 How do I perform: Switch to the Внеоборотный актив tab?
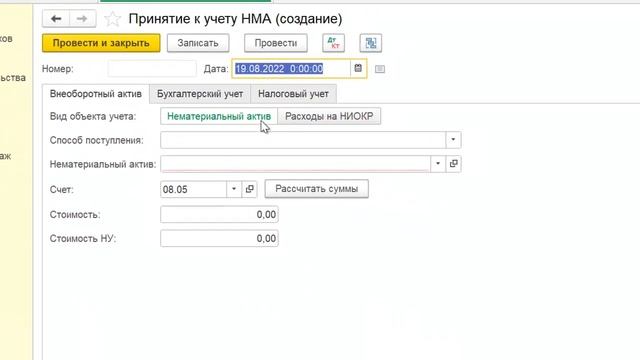tap(96, 94)
